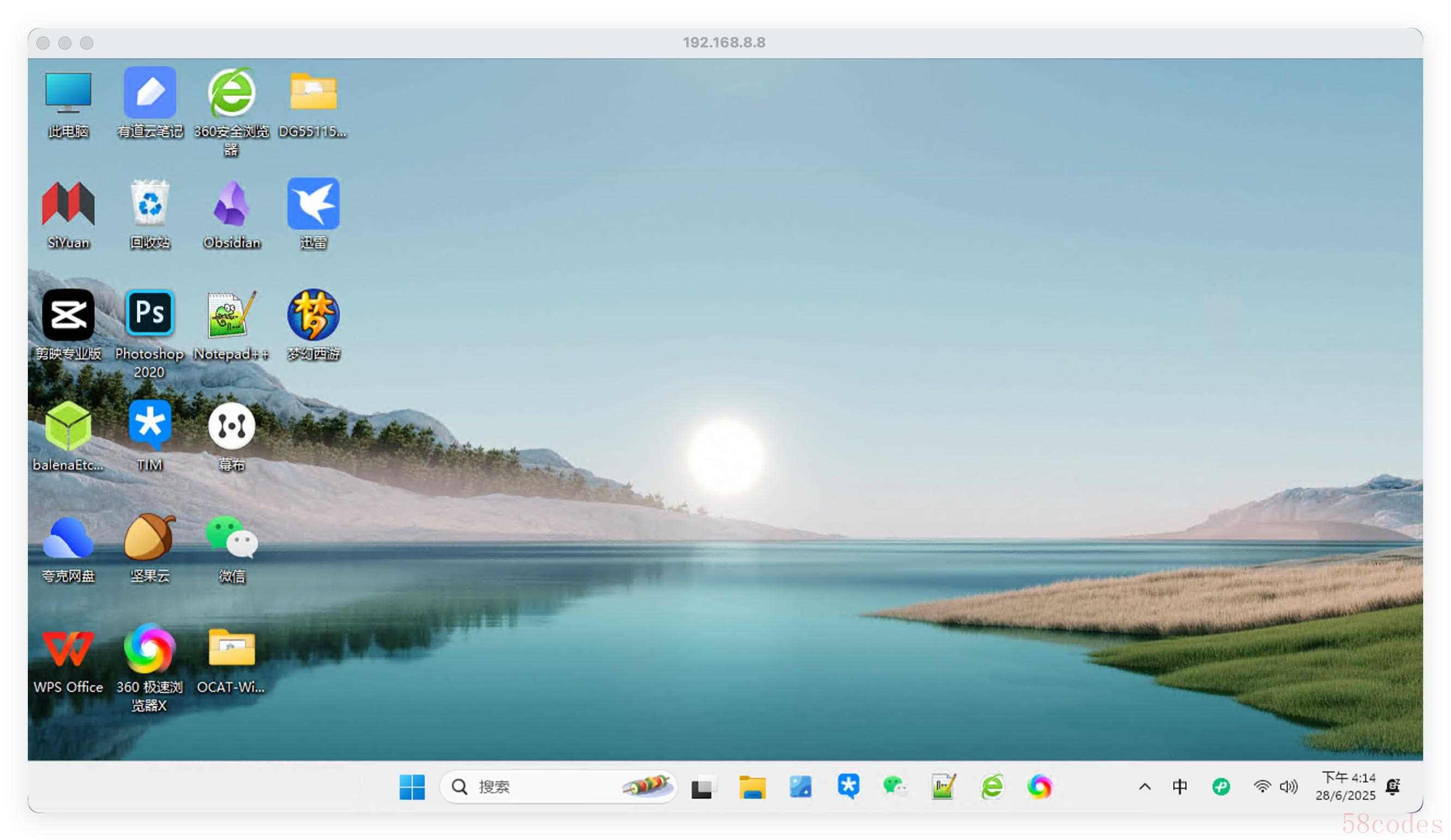The width and height of the screenshot is (1451, 840).
Task: Select the SiYuan desktop icon
Action: coord(68,215)
